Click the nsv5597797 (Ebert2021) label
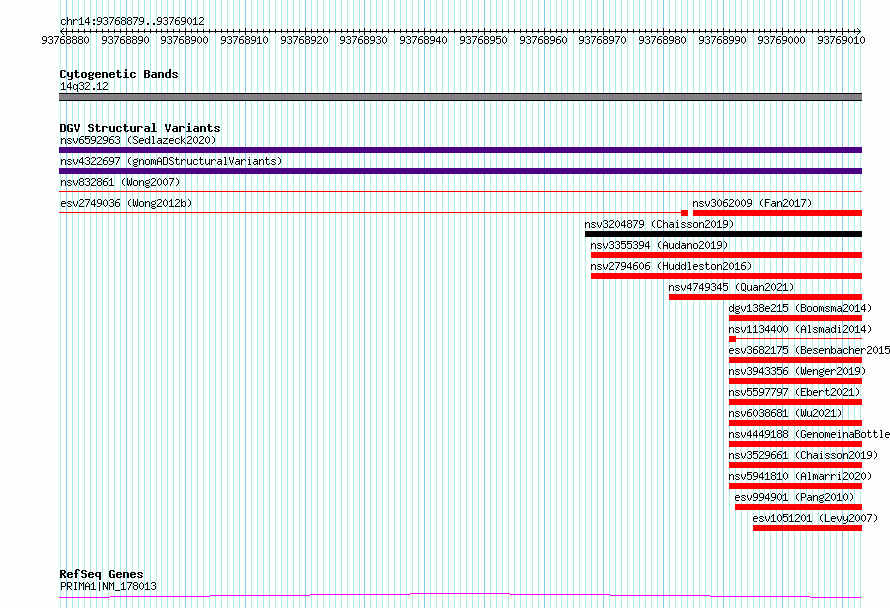This screenshot has width=890, height=608. [x=795, y=392]
